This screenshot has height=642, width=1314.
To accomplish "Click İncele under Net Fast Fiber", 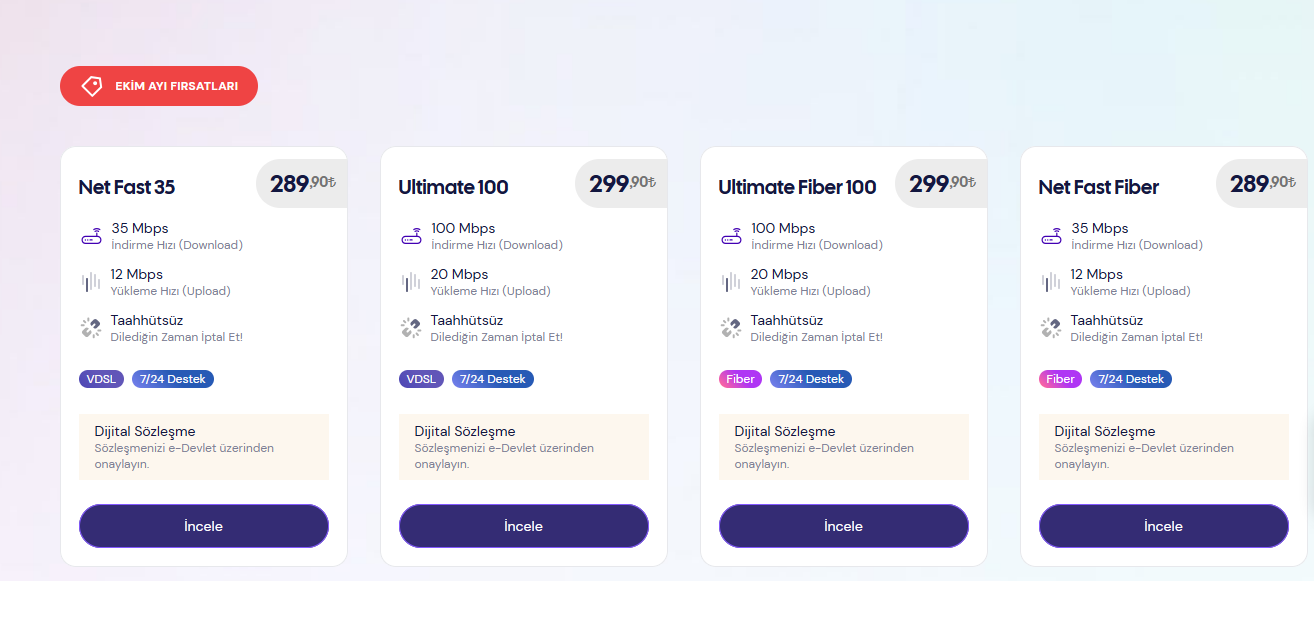I will pyautogui.click(x=1164, y=526).
